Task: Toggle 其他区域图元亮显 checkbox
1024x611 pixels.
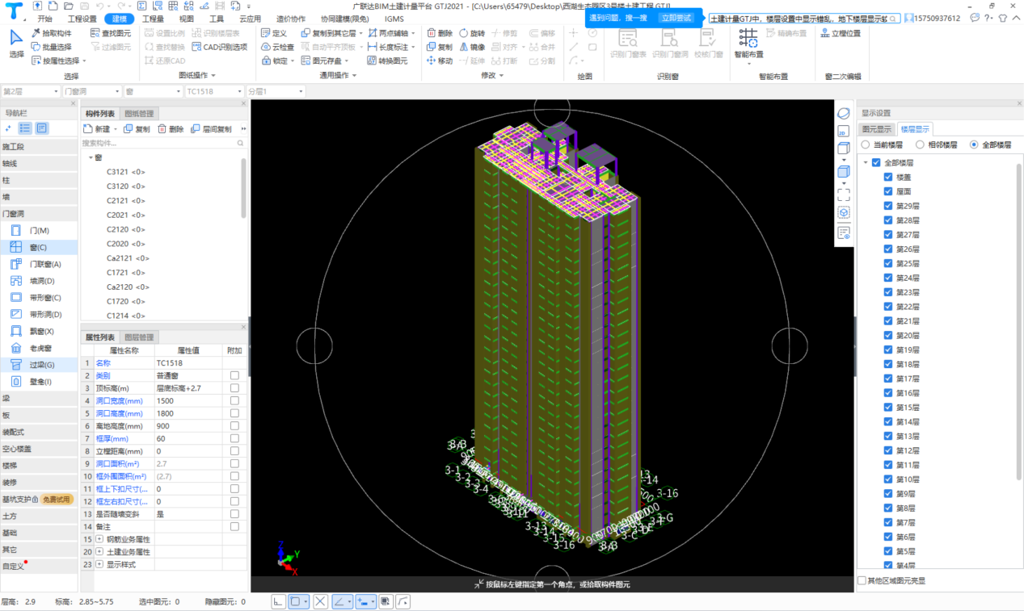Action: [x=863, y=580]
